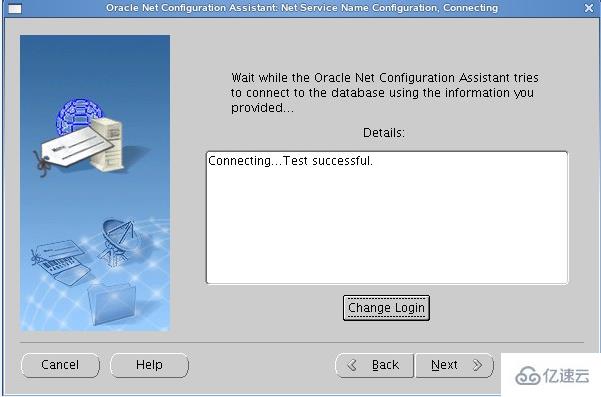Click the 'Wait while the Oracle Net' instruction text
Viewport: 601px width, 397px height.
pyautogui.click(x=384, y=93)
